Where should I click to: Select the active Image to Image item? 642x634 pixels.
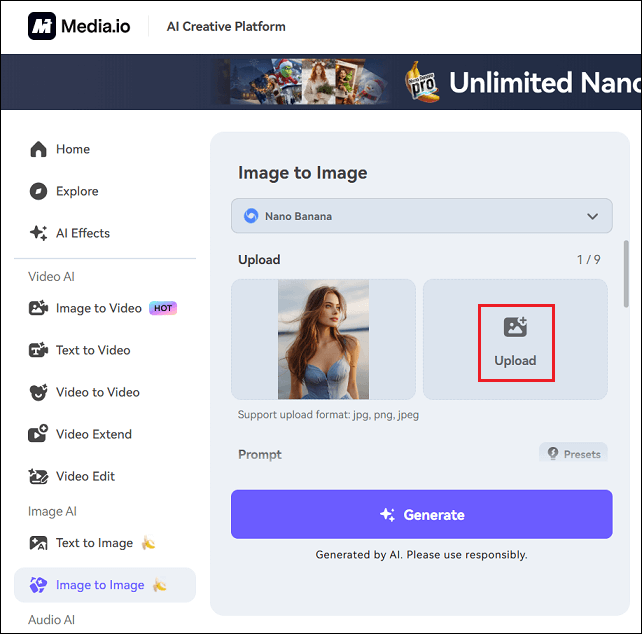coord(105,585)
